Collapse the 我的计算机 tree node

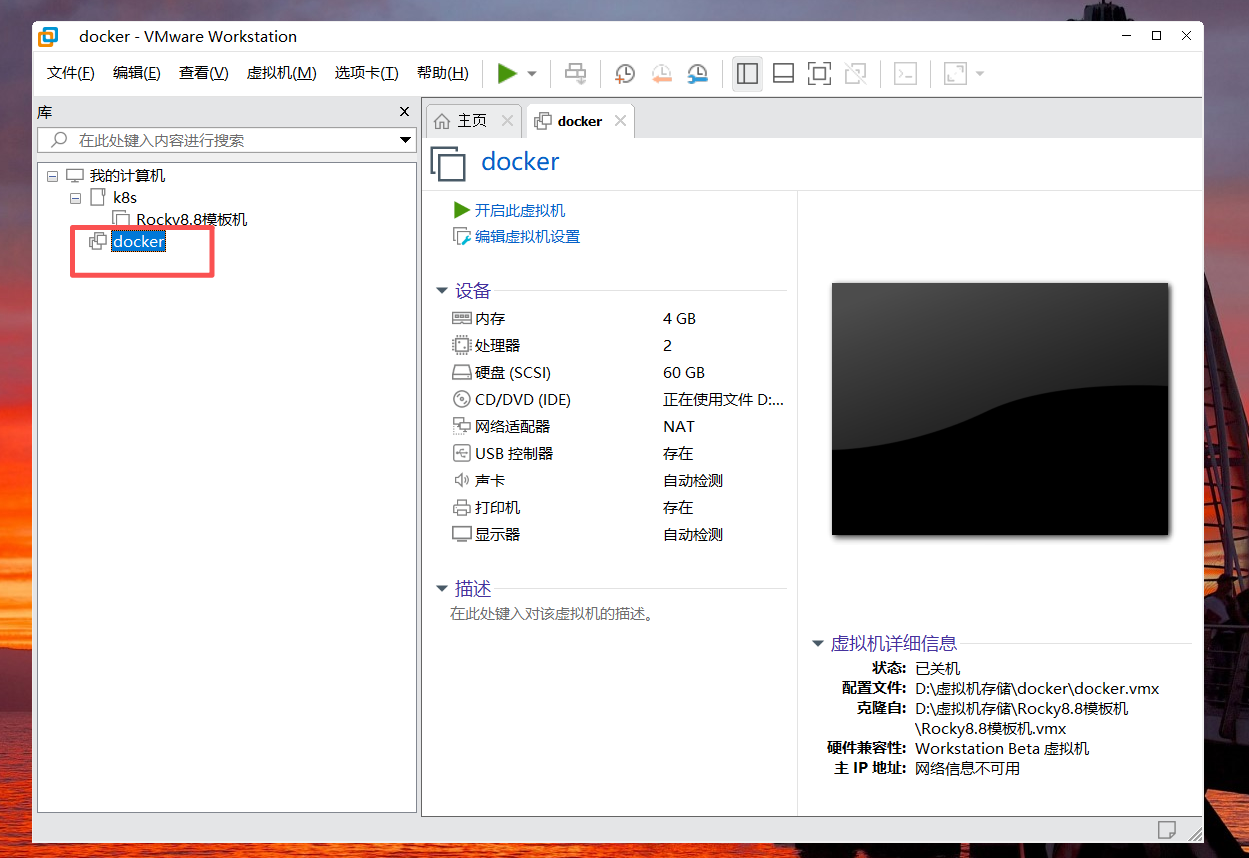click(x=52, y=176)
